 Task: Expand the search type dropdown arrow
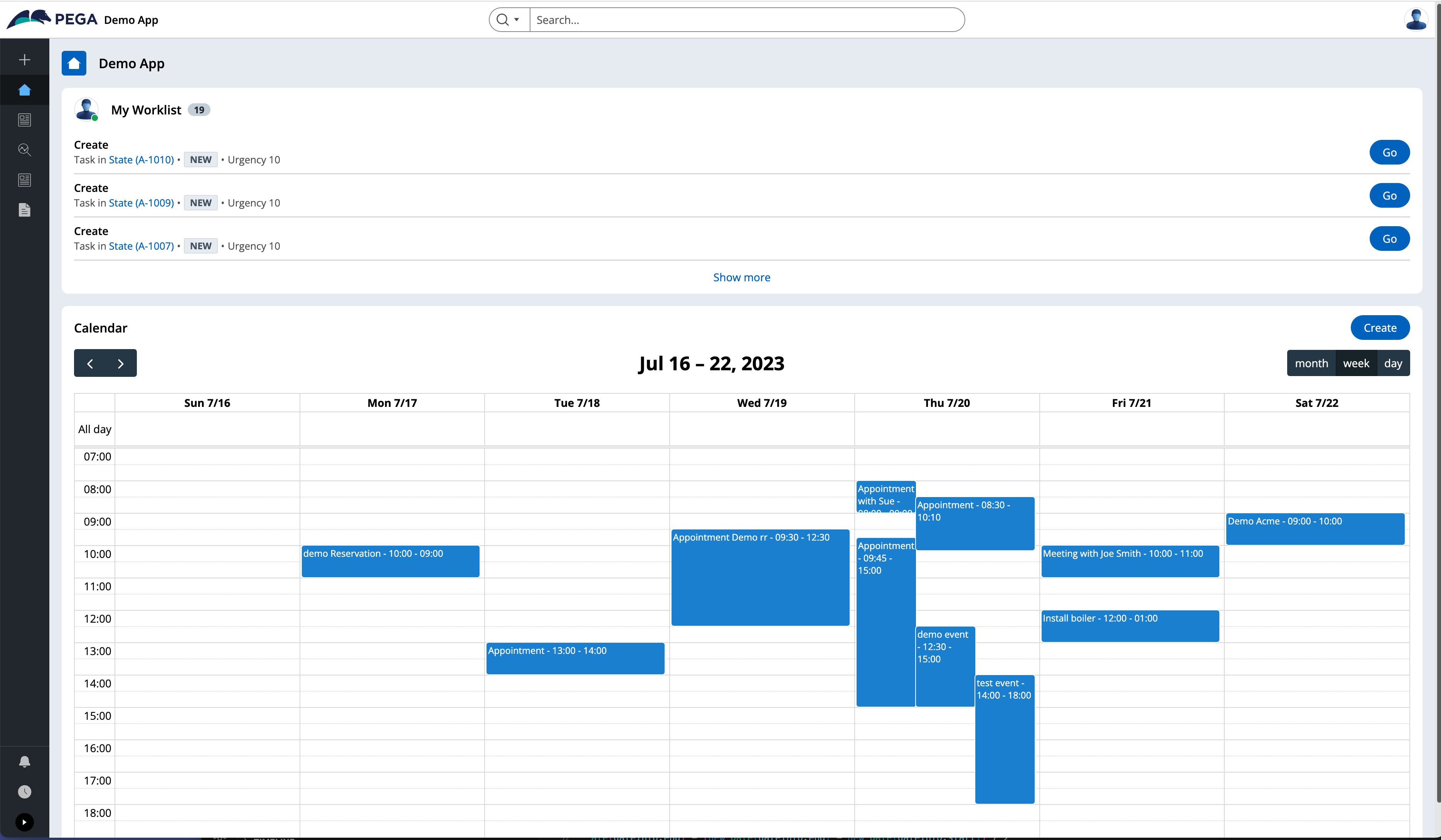pos(516,20)
